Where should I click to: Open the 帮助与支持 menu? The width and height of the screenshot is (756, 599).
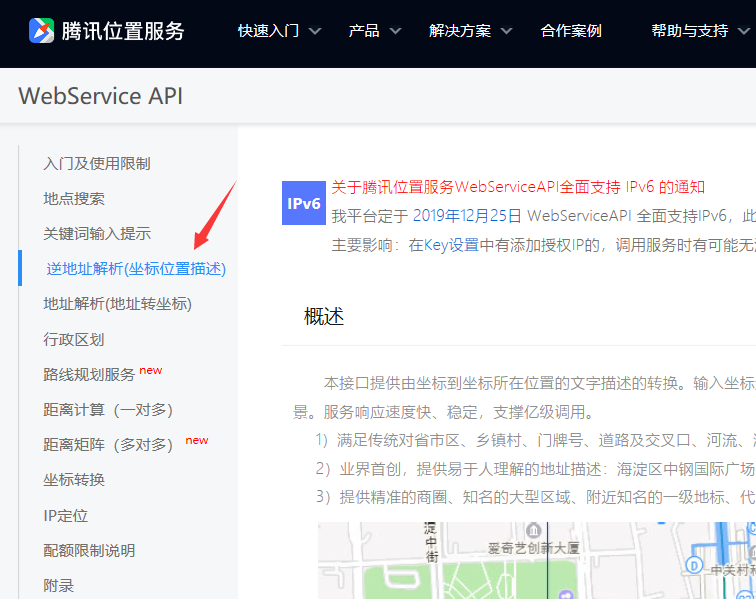690,31
